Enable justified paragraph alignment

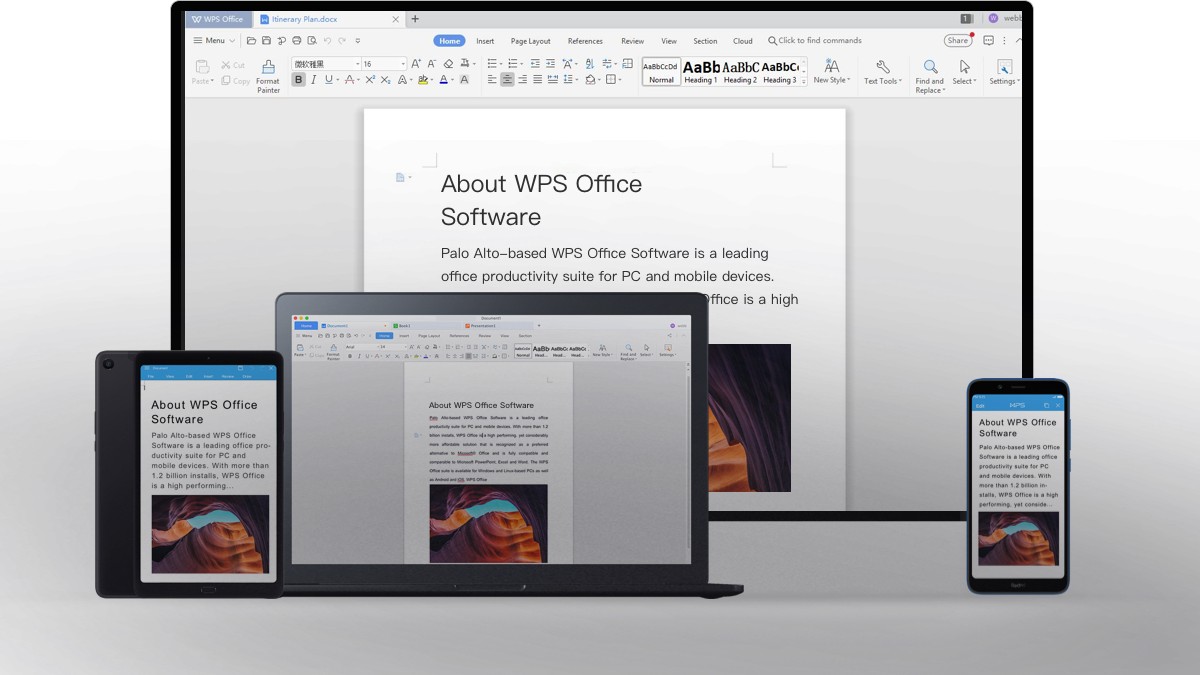[536, 79]
